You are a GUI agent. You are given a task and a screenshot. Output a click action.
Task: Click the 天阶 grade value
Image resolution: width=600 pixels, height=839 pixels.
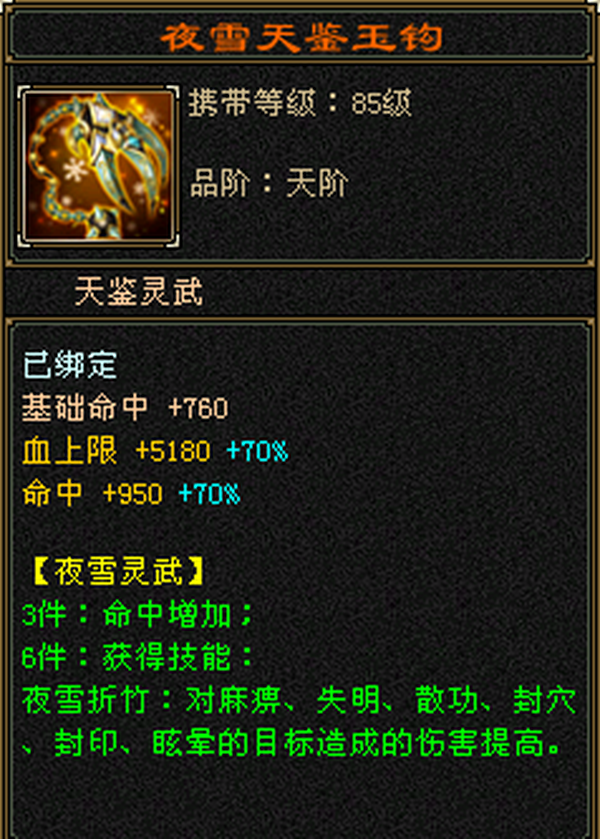[317, 184]
